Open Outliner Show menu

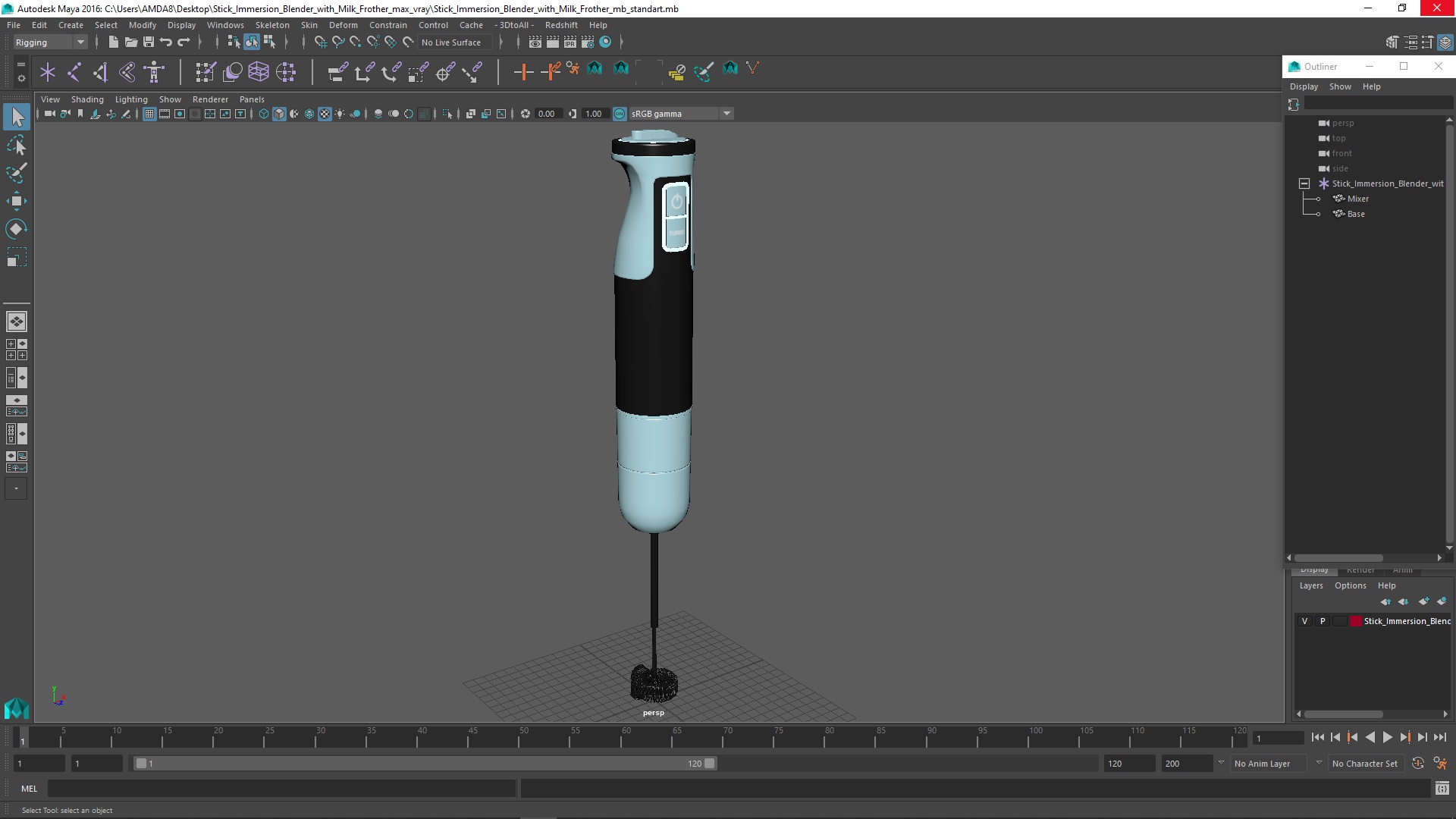1340,86
